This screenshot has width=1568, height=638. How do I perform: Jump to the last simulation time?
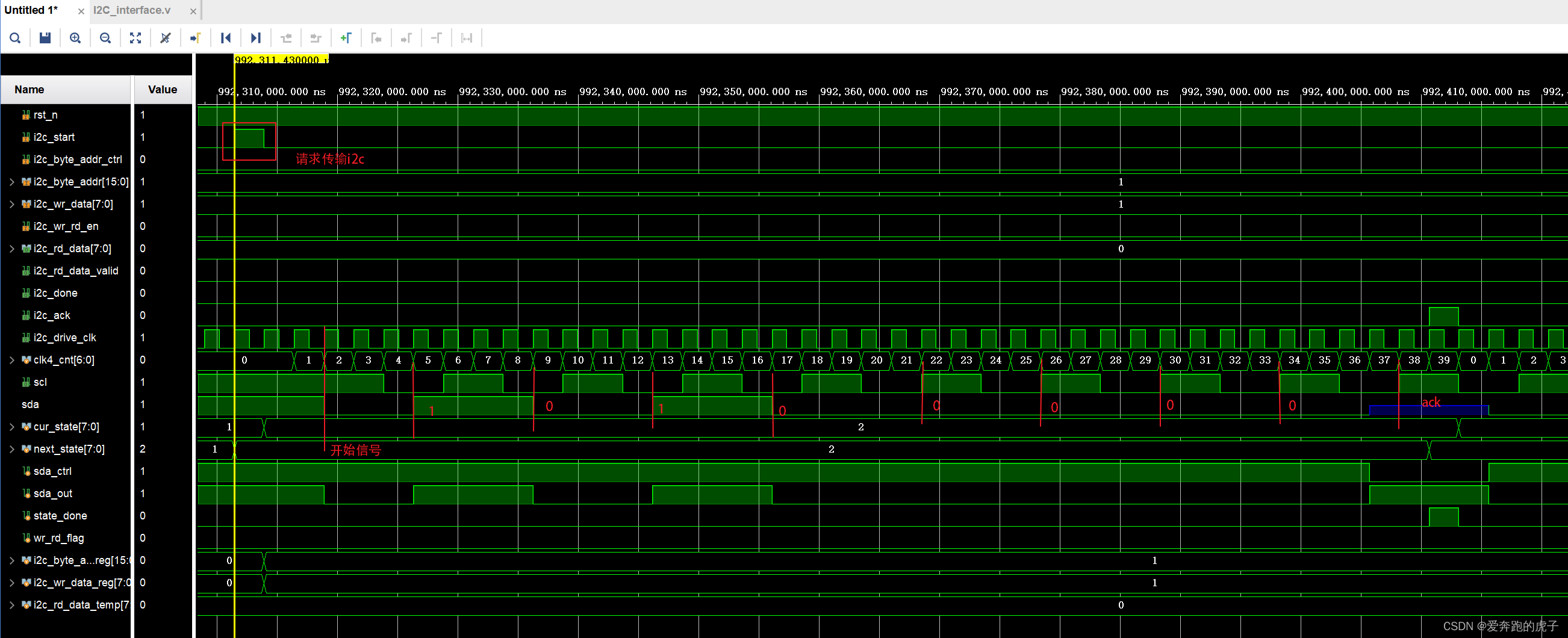[256, 39]
